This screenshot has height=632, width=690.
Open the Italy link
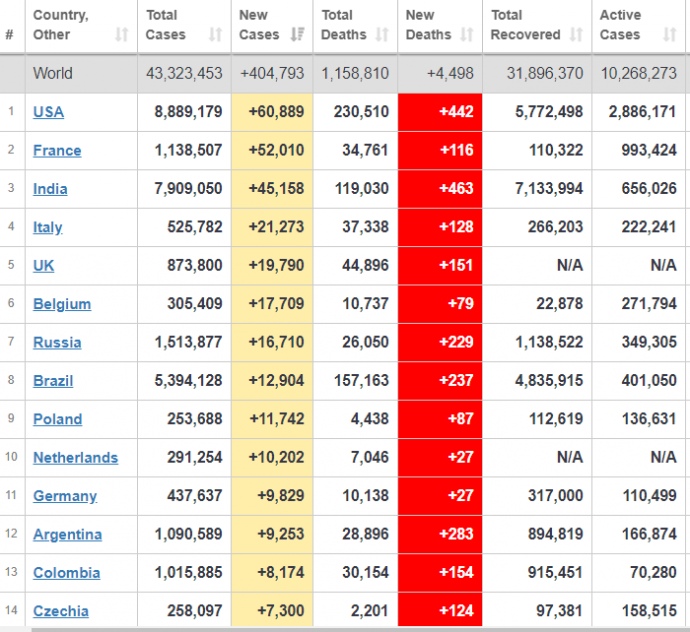(x=47, y=227)
